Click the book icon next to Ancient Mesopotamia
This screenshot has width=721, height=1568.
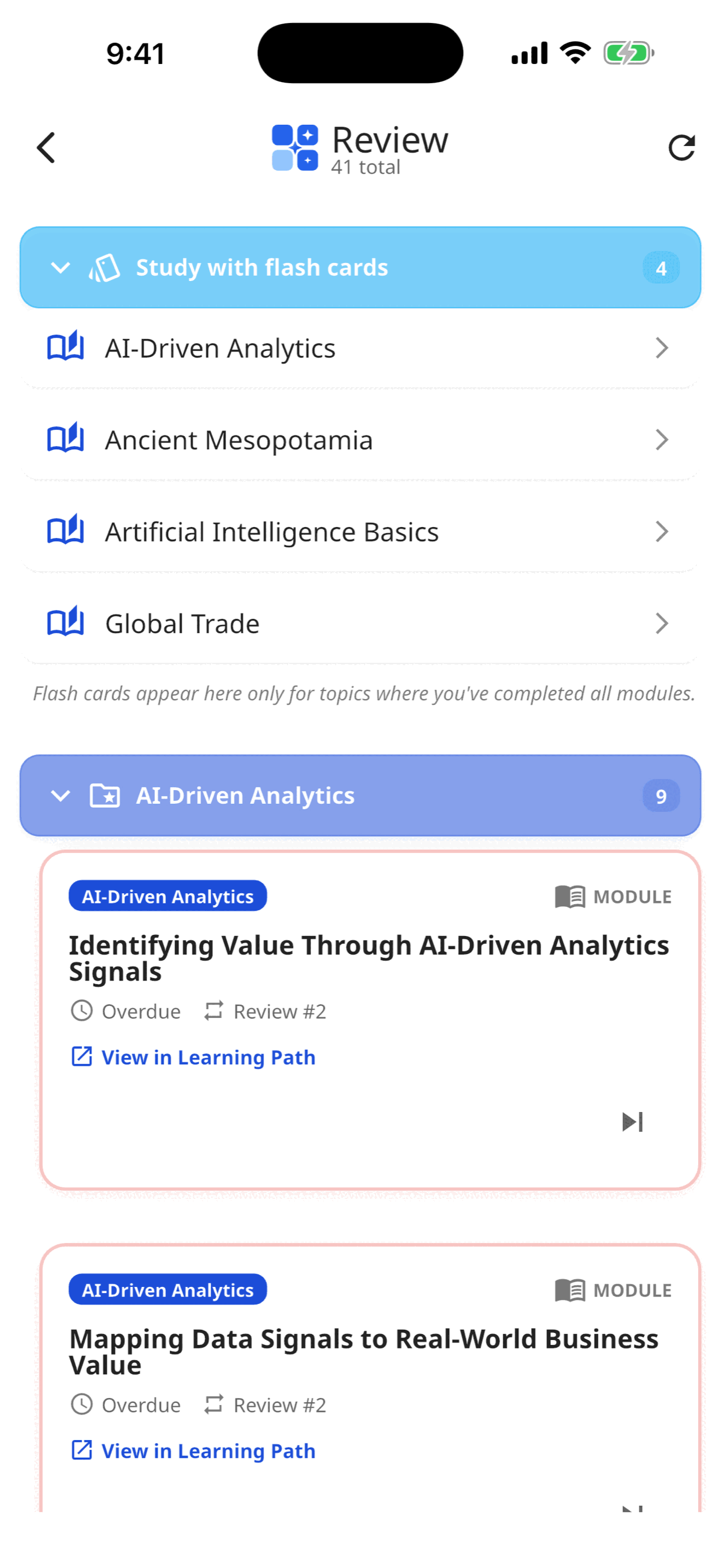pyautogui.click(x=66, y=438)
